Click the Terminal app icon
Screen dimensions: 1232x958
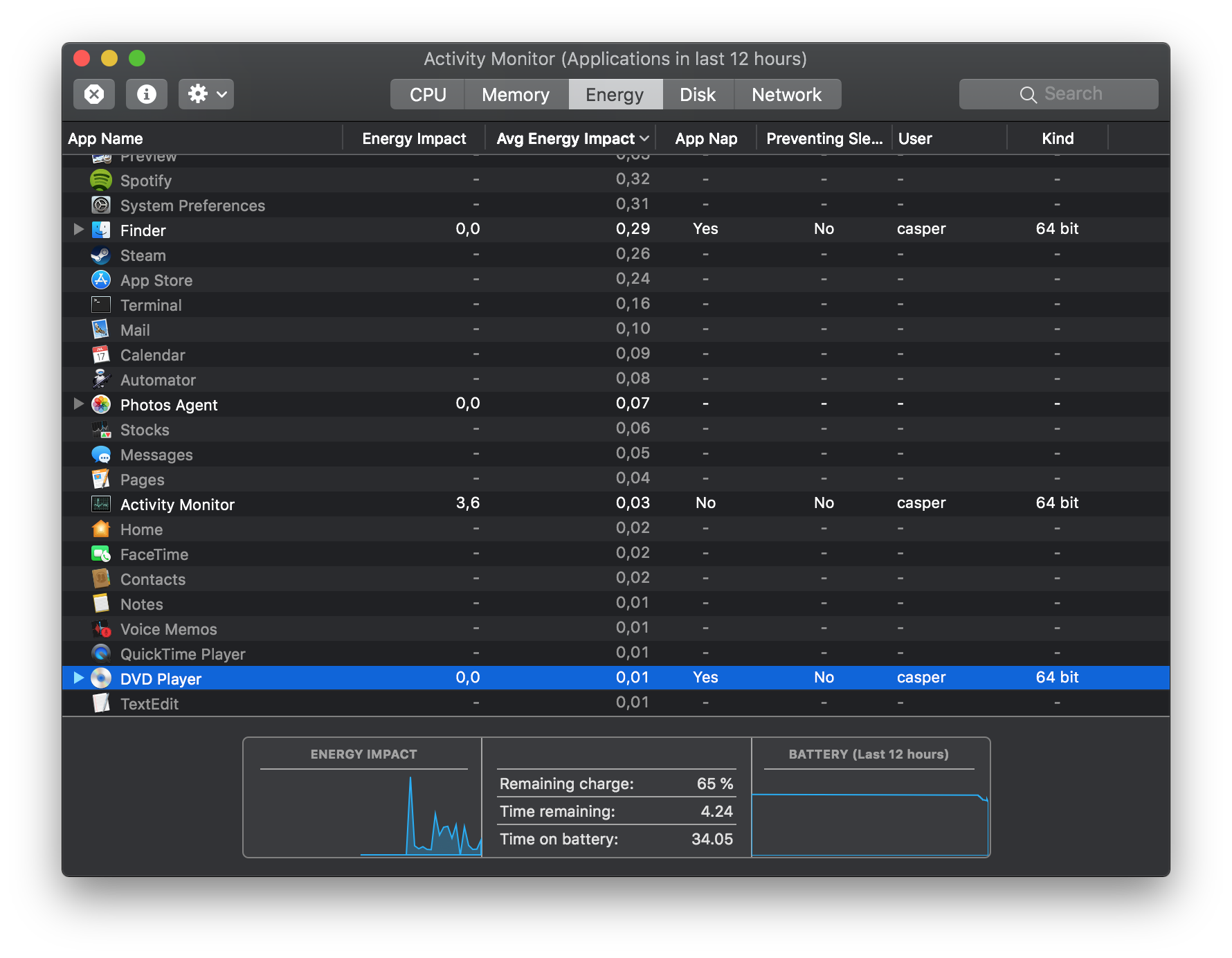tap(101, 305)
